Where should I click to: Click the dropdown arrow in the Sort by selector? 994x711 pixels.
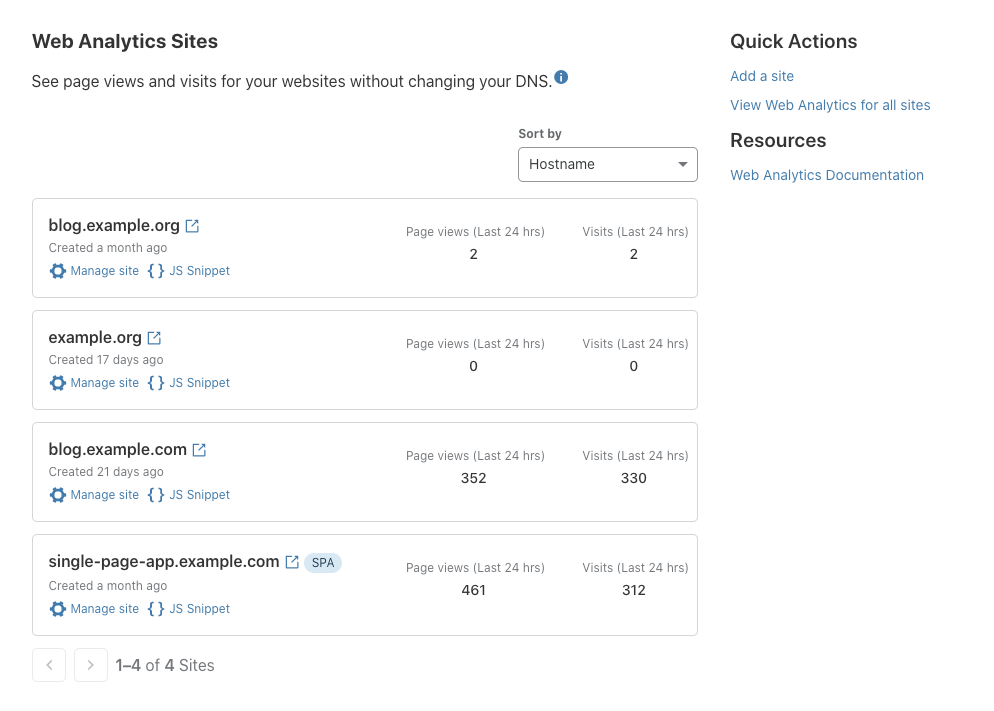pos(682,164)
